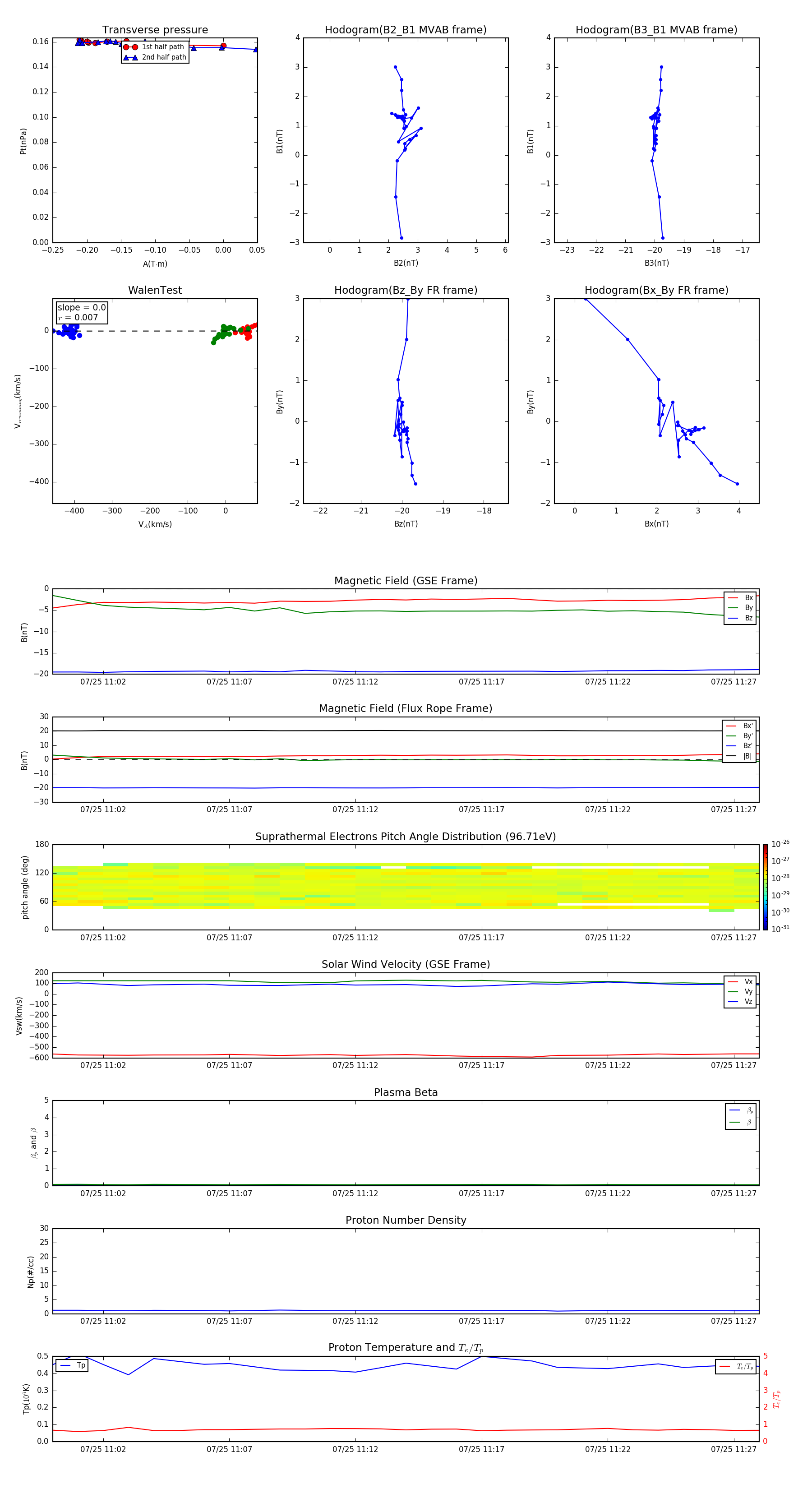Click the Tp legend in temperature panel
Image resolution: width=812 pixels, height=1489 pixels.
pos(72,1366)
